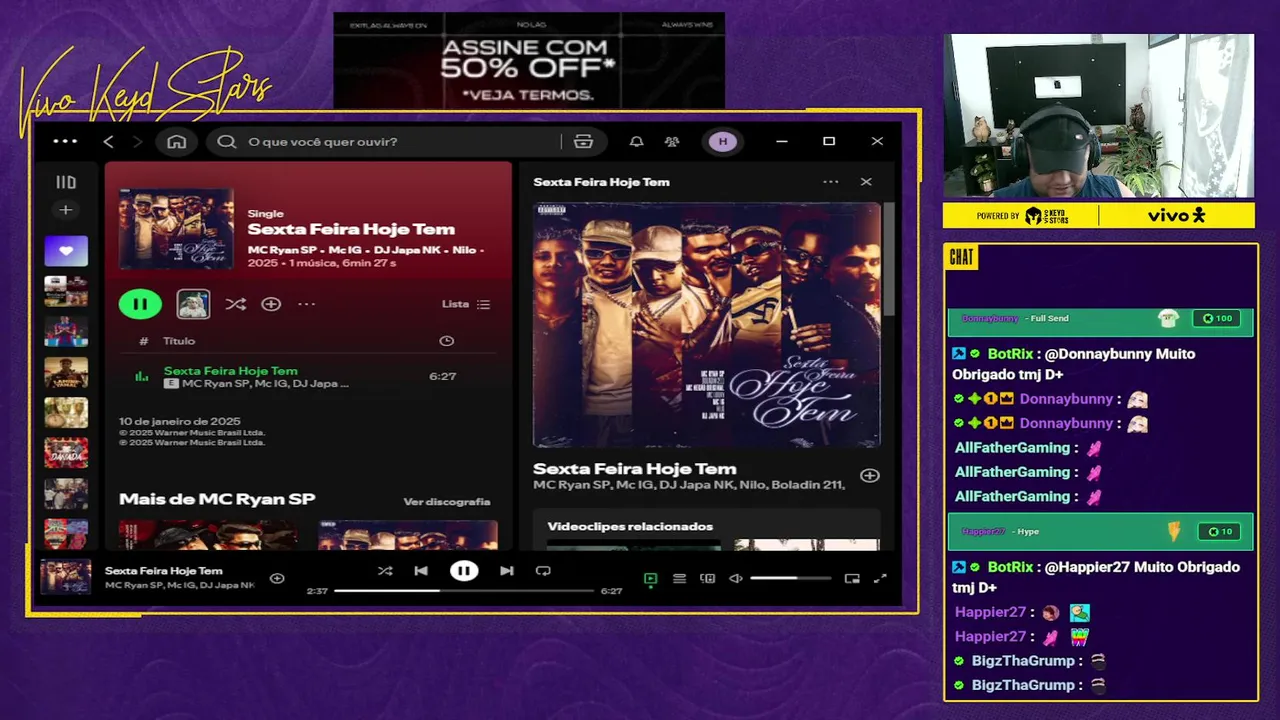Click the large album art in Now Playing panel
The height and width of the screenshot is (720, 1280).
coord(707,325)
